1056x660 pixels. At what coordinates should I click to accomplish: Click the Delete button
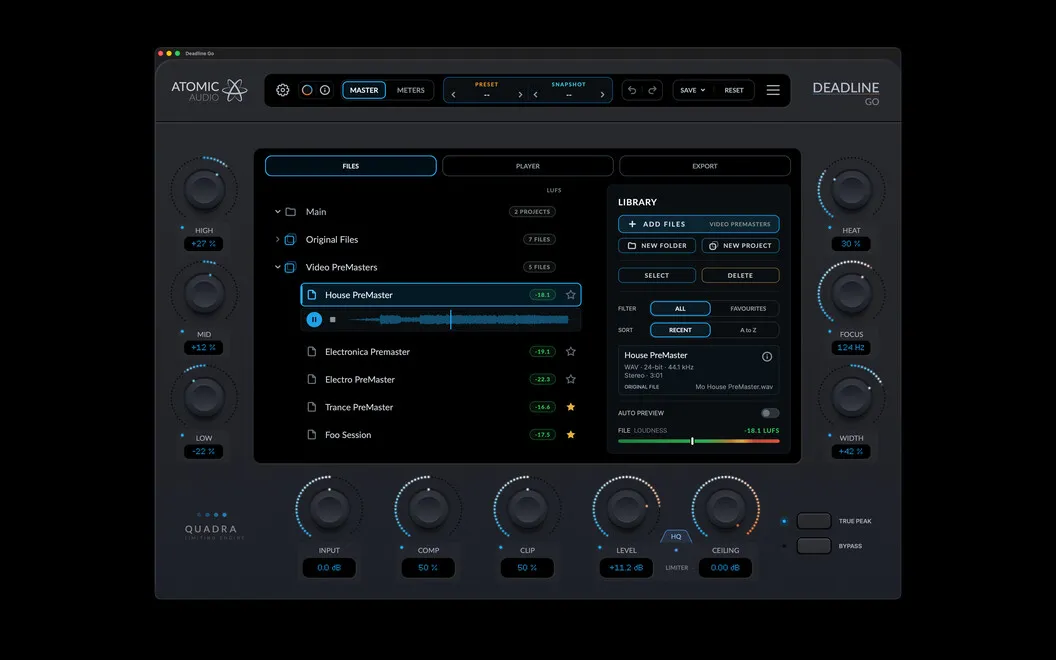740,275
